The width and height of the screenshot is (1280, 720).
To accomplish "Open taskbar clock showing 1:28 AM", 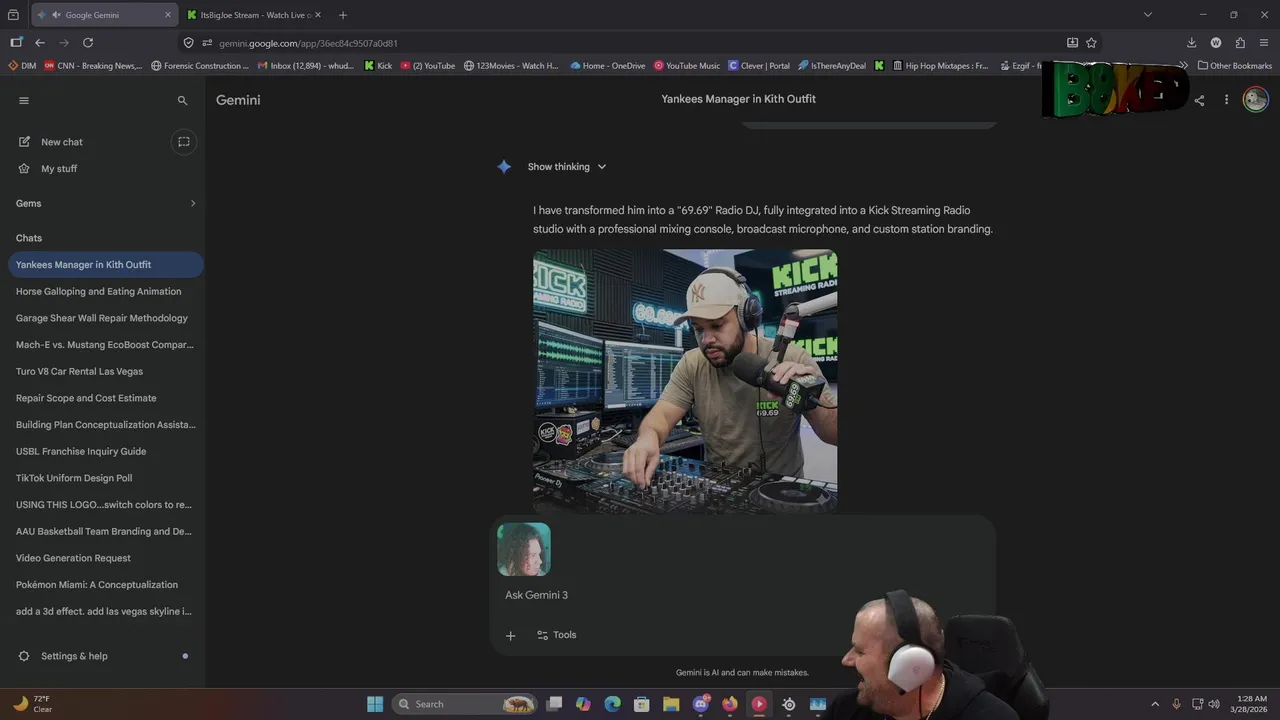I will (x=1252, y=704).
